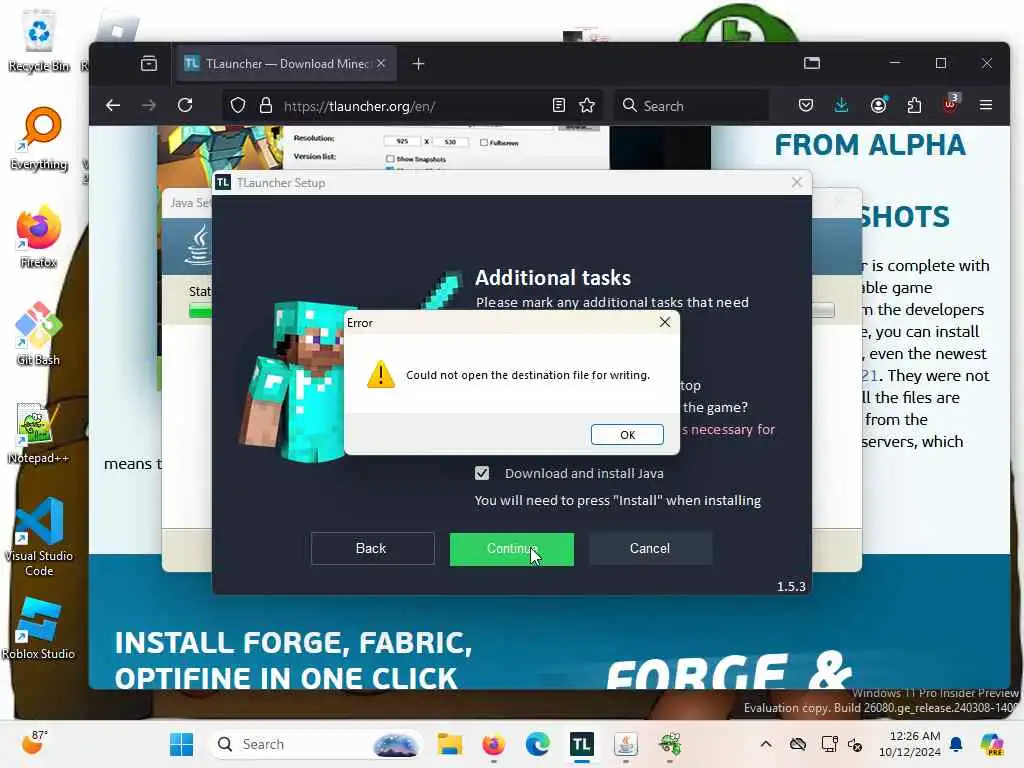1024x768 pixels.
Task: Close the TLauncher Setup window
Action: (x=797, y=182)
